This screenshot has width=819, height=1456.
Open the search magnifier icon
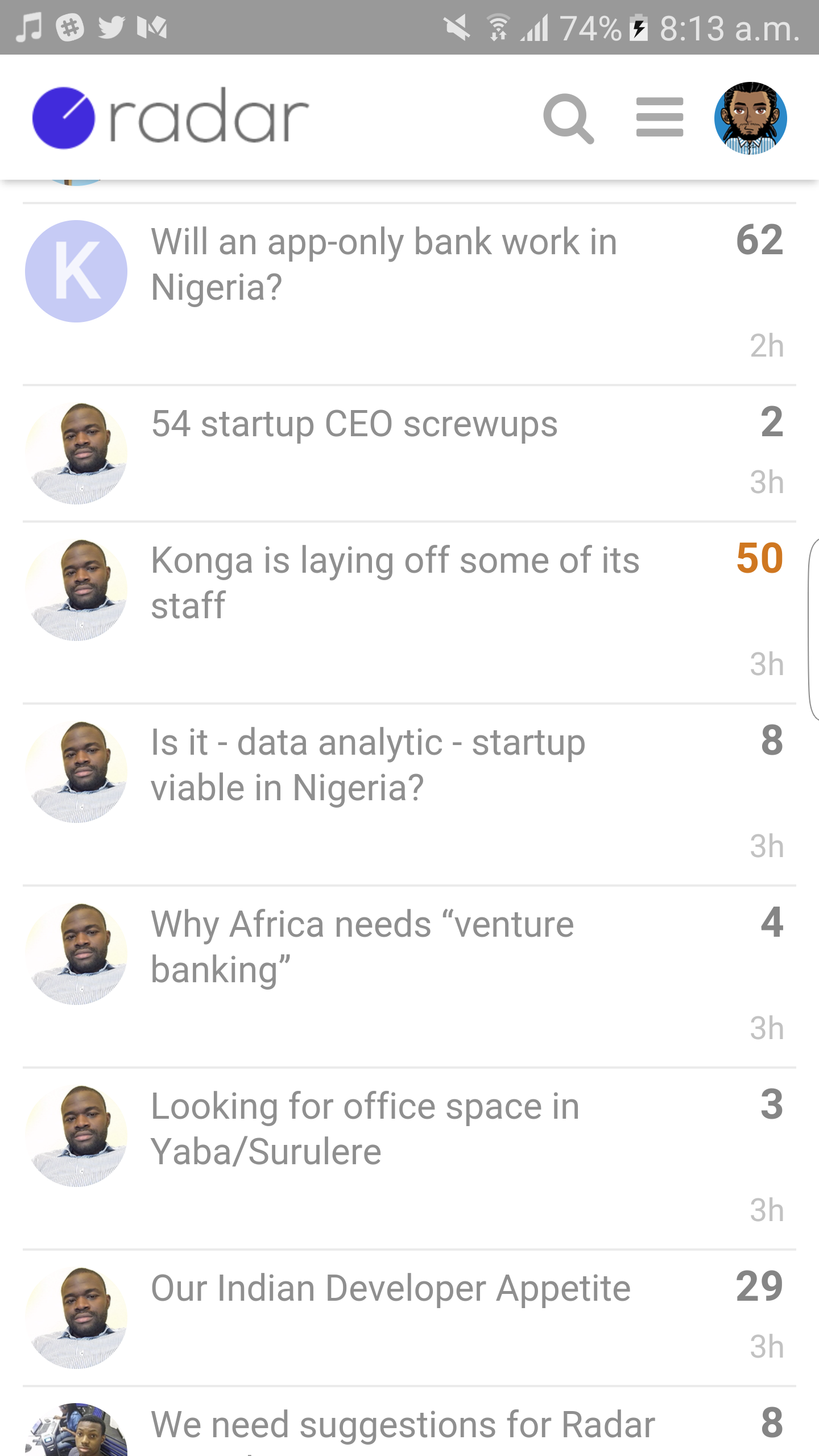(568, 118)
